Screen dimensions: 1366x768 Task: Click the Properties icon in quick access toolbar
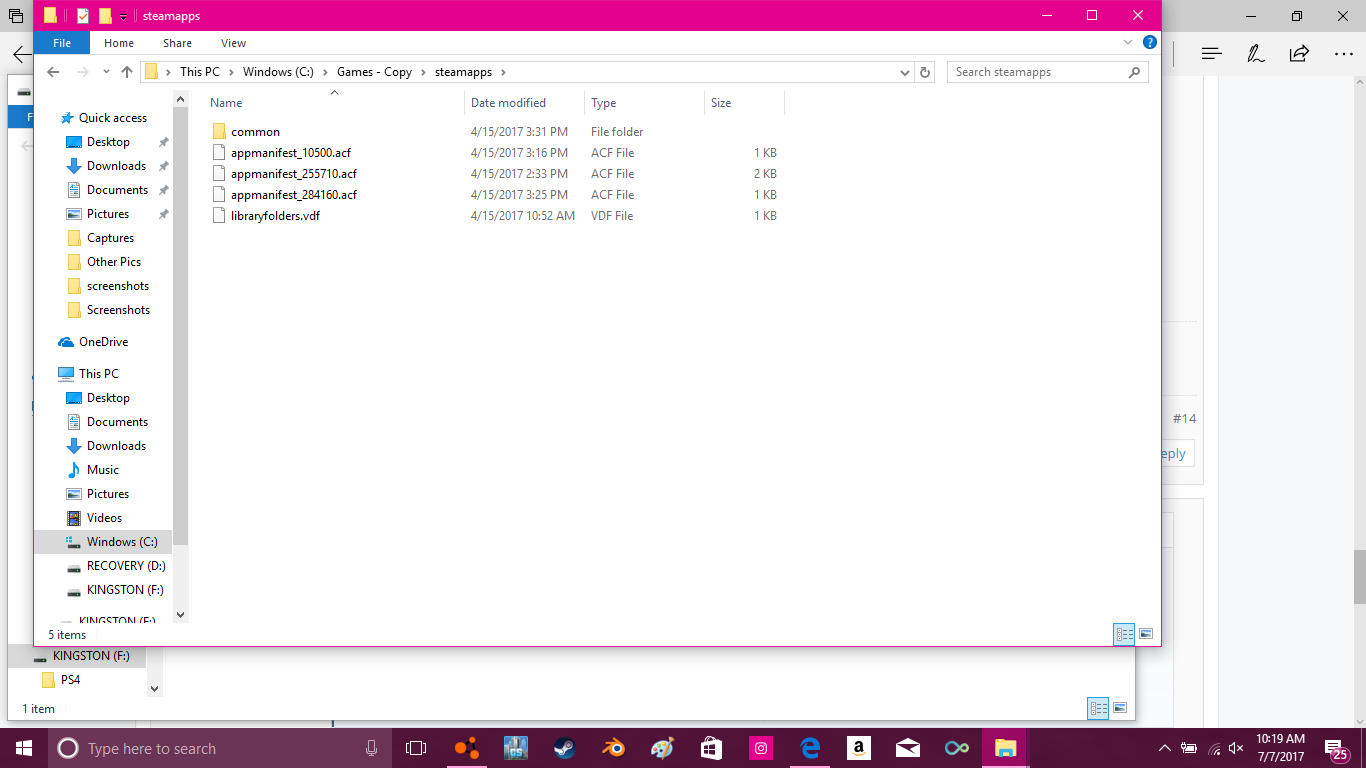pos(82,16)
